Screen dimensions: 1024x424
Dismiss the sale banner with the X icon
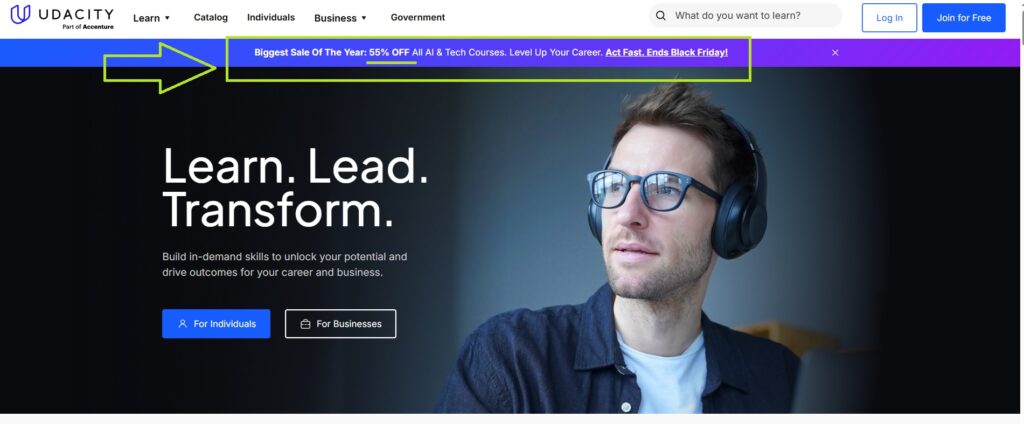[x=835, y=53]
